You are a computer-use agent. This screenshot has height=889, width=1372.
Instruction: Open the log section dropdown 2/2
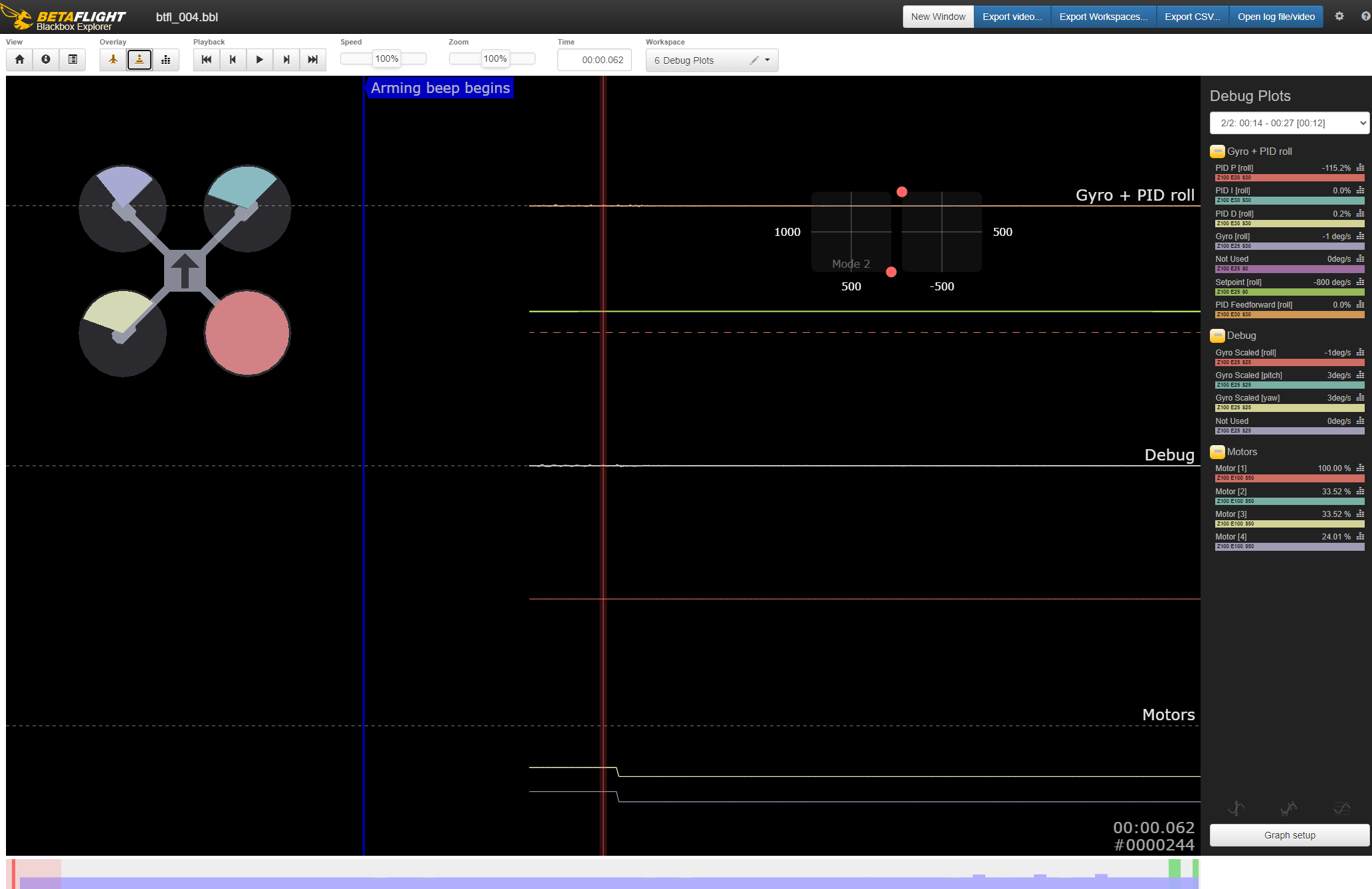[x=1289, y=123]
